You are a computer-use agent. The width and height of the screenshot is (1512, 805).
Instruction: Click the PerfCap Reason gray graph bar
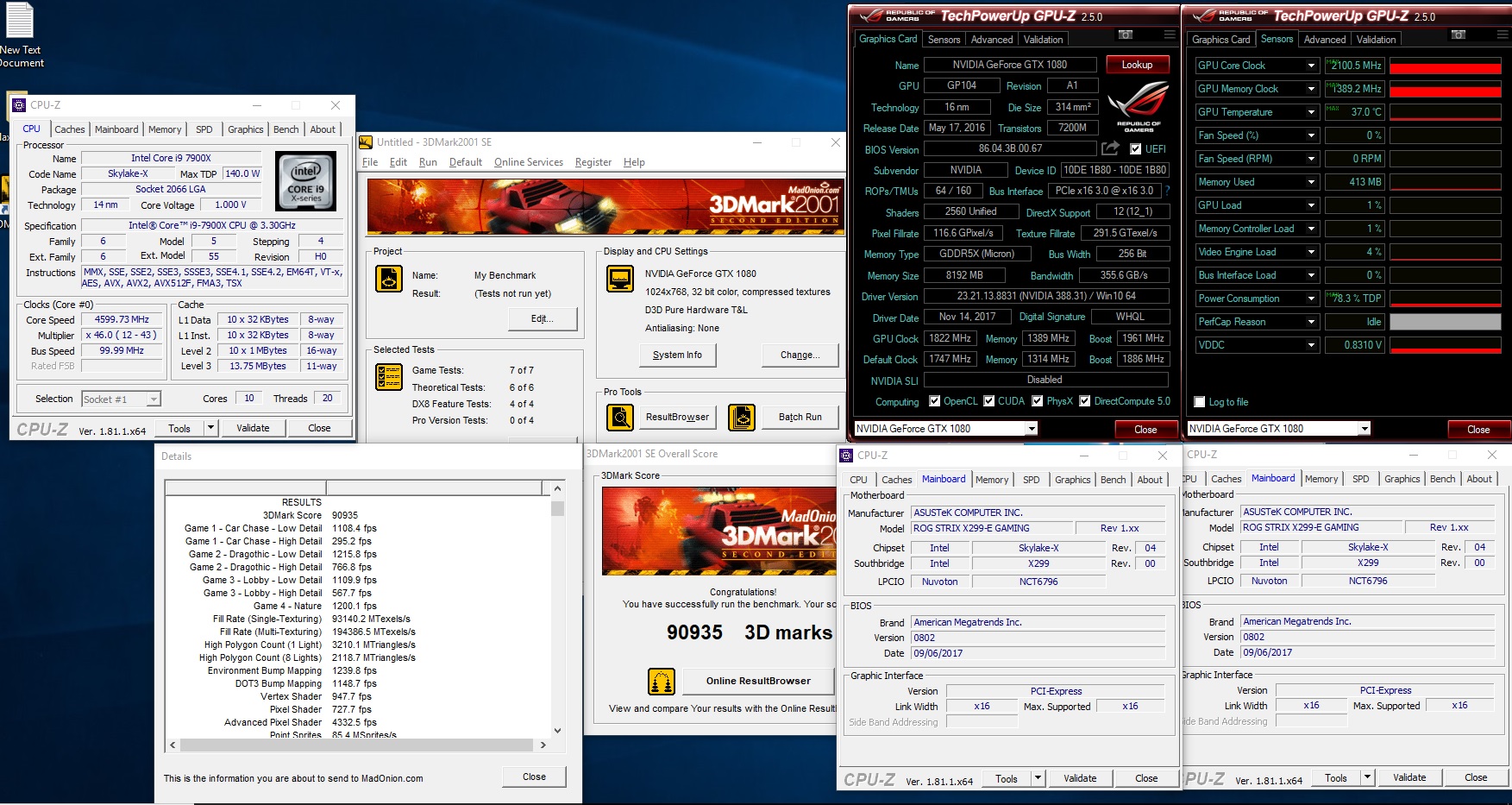coord(1446,322)
